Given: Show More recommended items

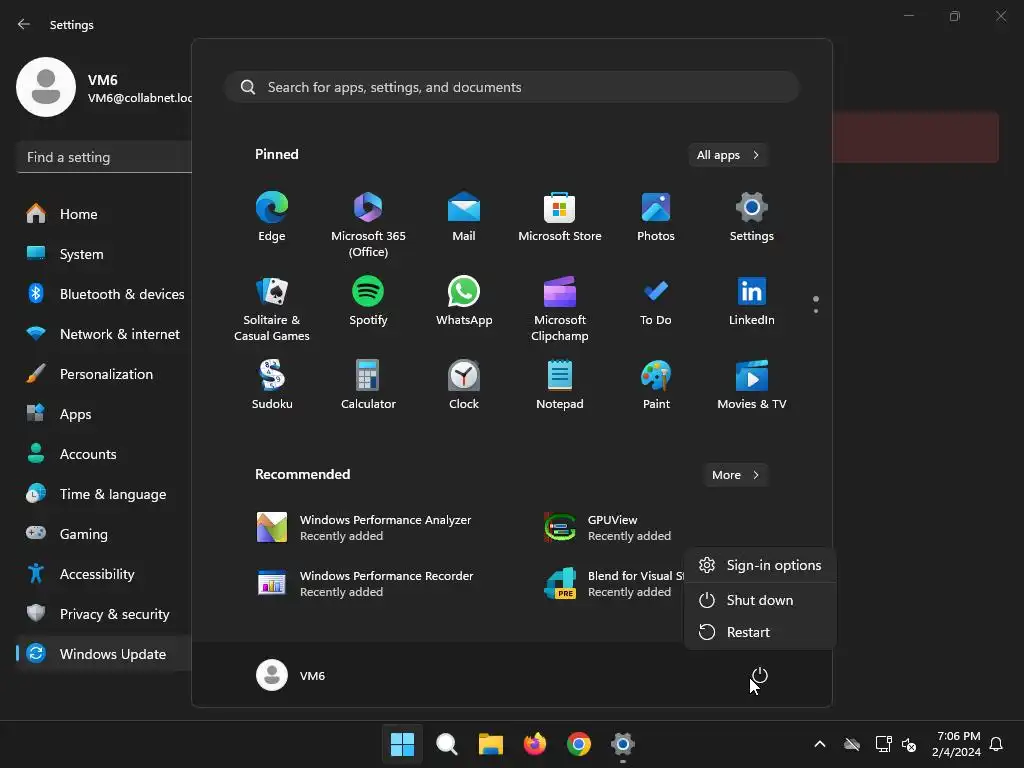Looking at the screenshot, I should pos(735,475).
